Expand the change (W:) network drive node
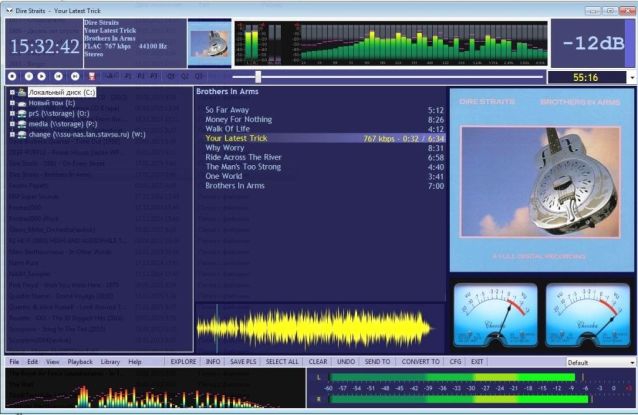638x415 pixels. click(x=12, y=135)
